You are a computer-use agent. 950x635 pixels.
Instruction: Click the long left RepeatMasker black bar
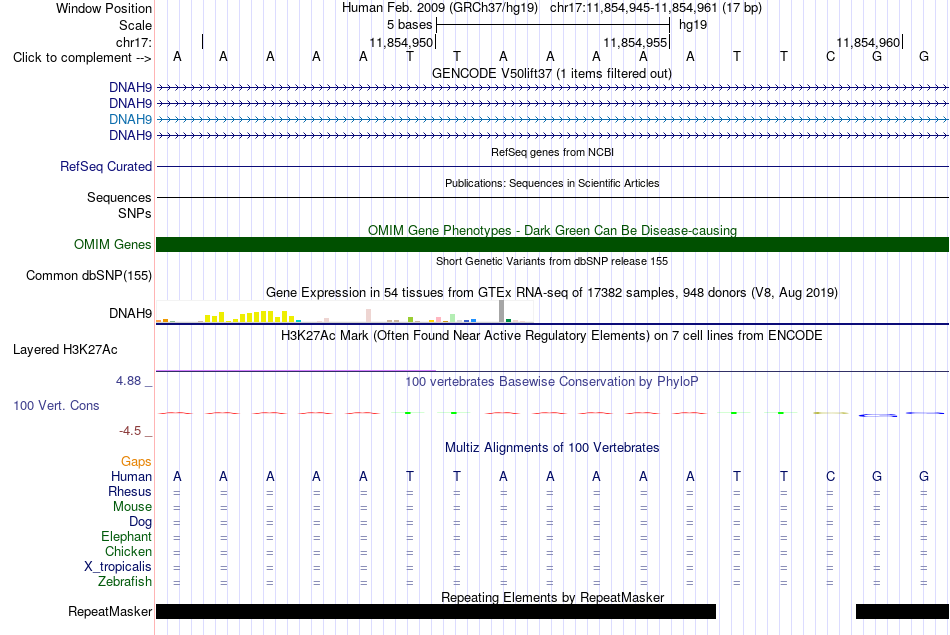(x=436, y=611)
